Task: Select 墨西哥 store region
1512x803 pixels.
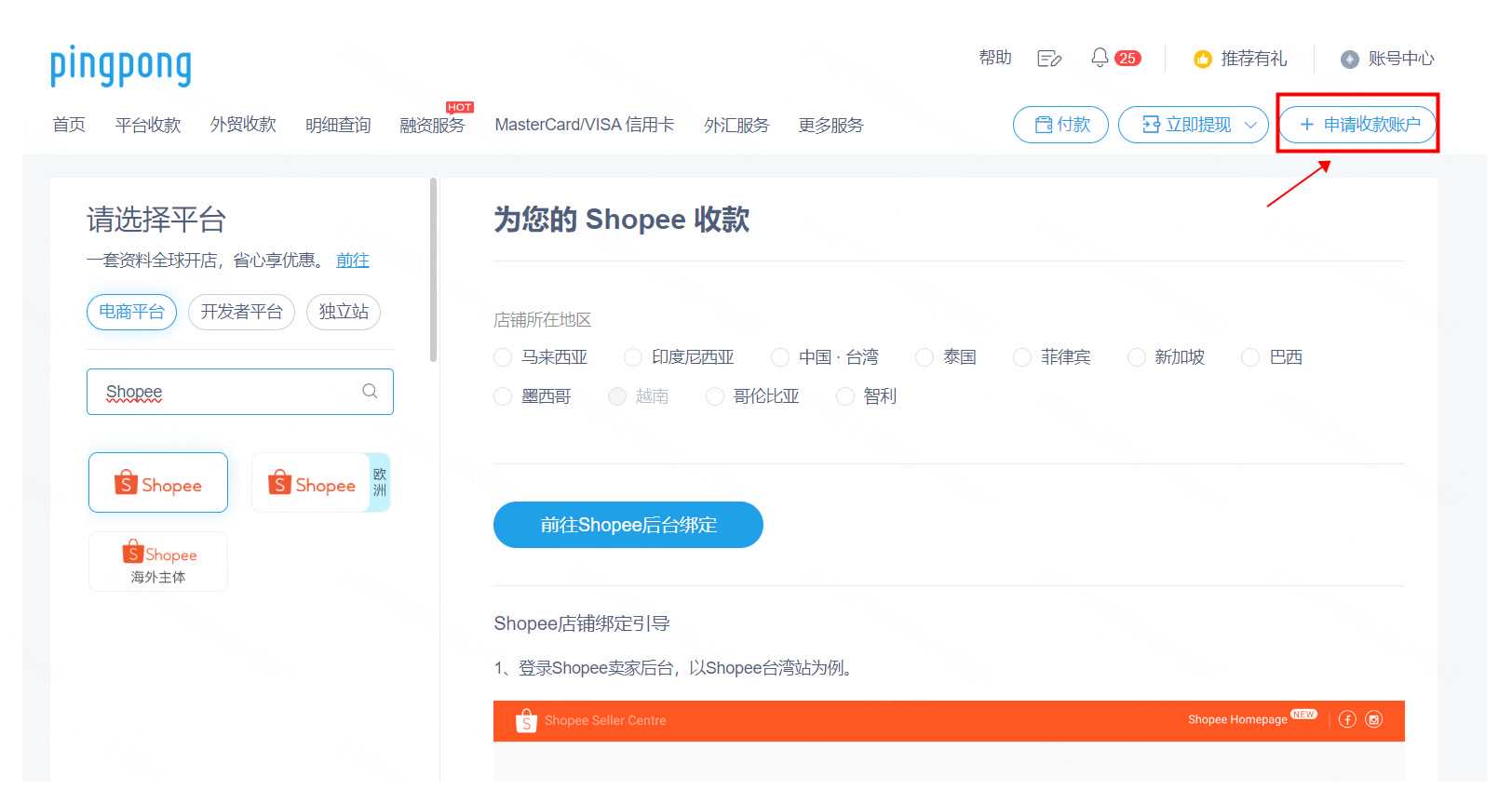Action: [x=503, y=396]
